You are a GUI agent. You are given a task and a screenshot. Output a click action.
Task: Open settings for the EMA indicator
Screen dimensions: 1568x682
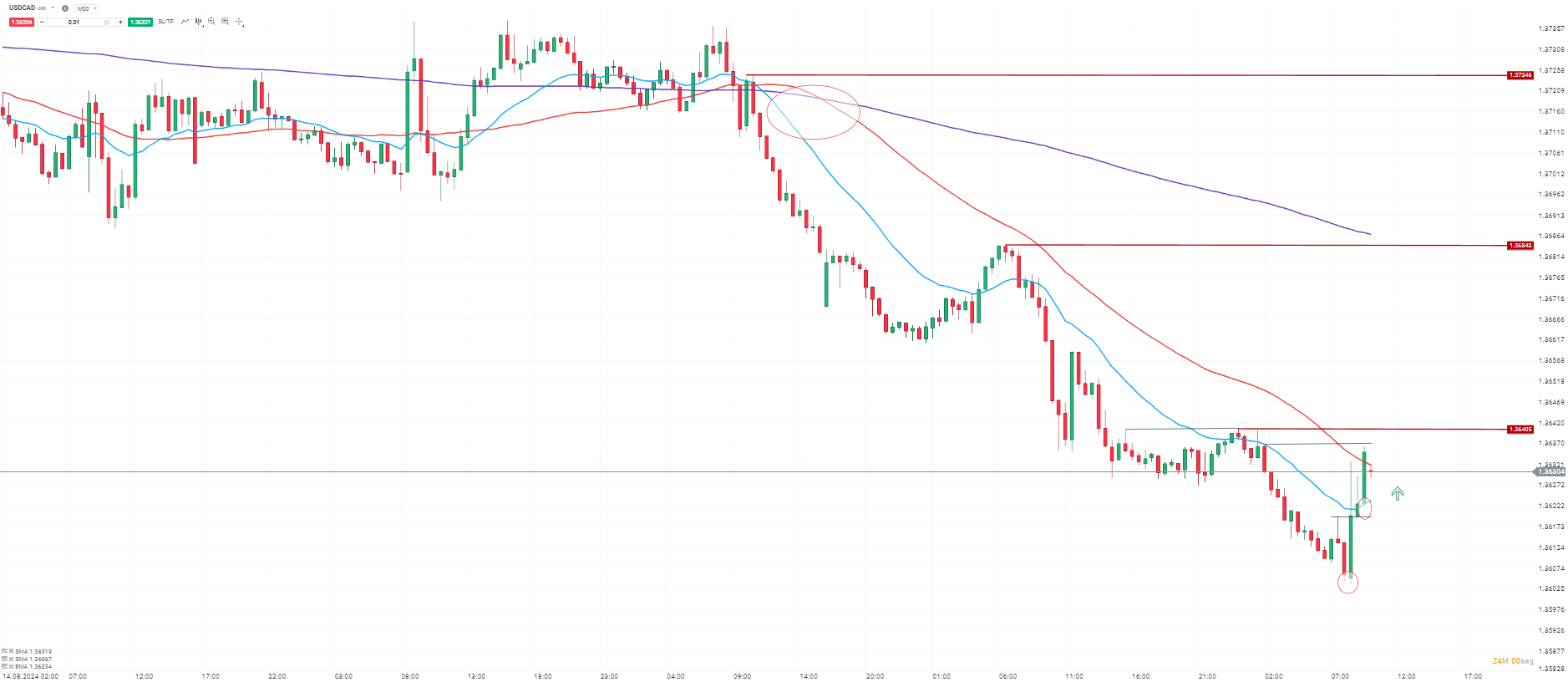click(x=4, y=666)
